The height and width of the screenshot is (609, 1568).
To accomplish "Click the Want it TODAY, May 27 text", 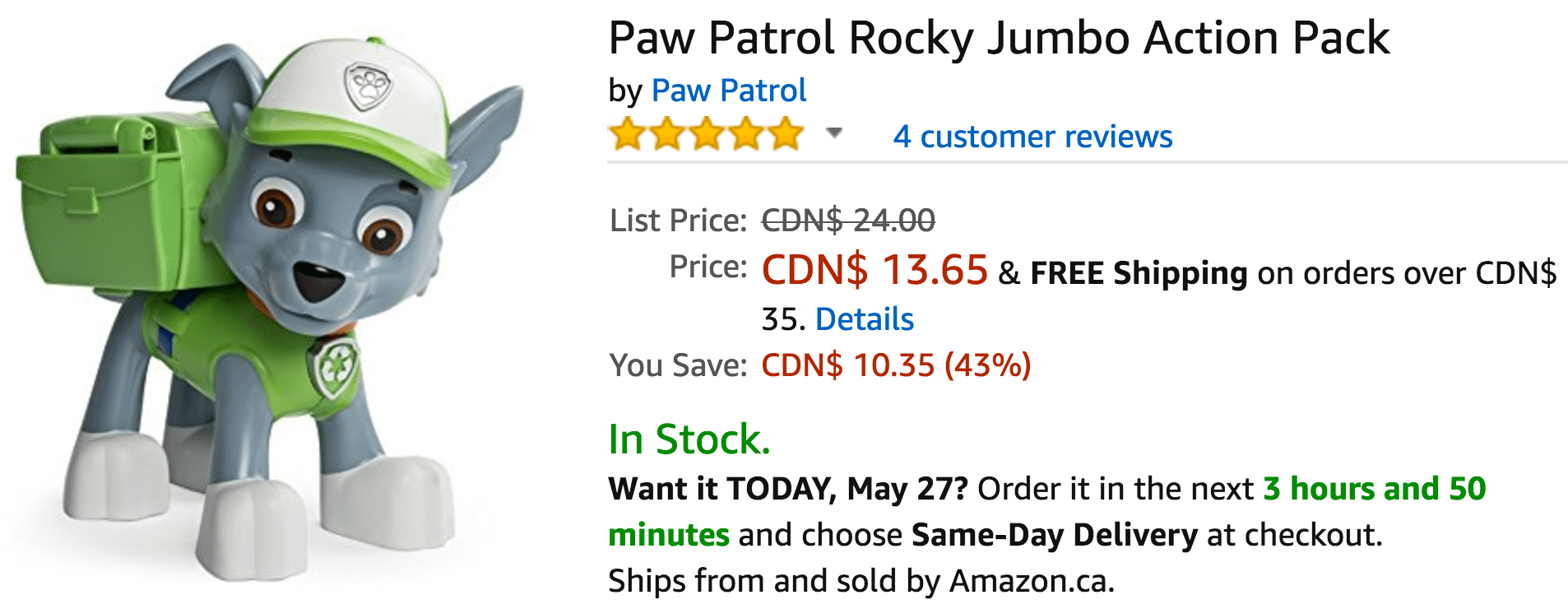I will [x=787, y=489].
